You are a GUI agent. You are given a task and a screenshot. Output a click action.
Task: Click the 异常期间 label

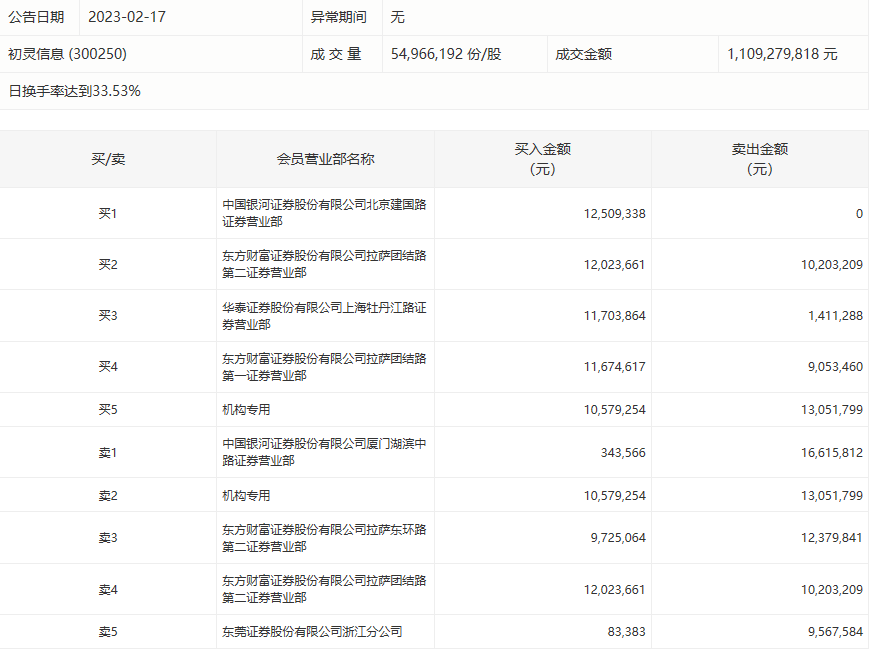338,17
